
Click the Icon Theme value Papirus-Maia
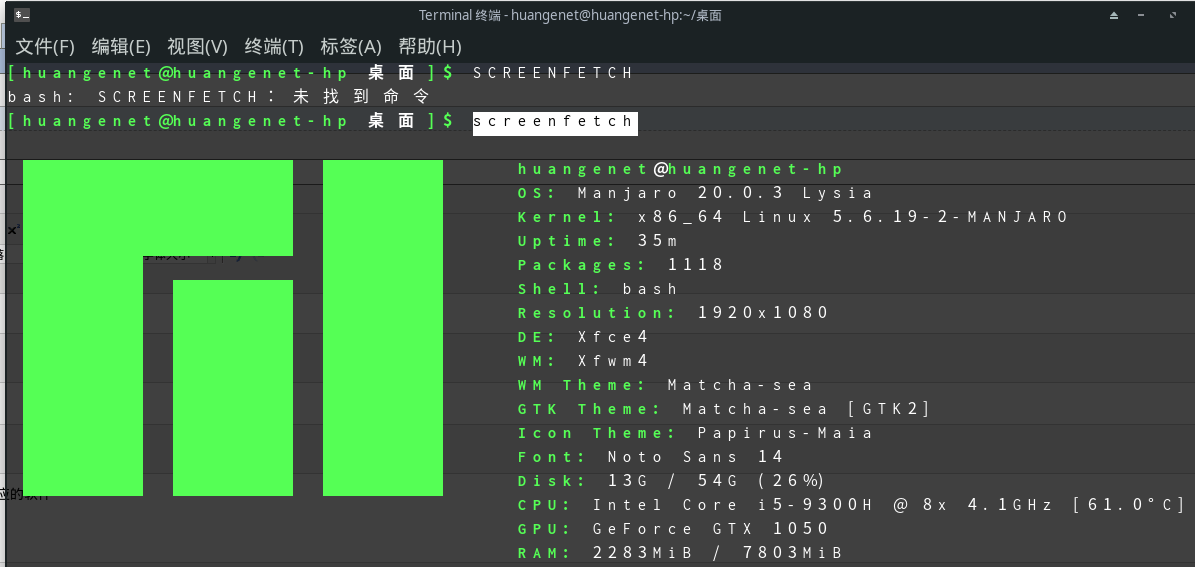(785, 433)
